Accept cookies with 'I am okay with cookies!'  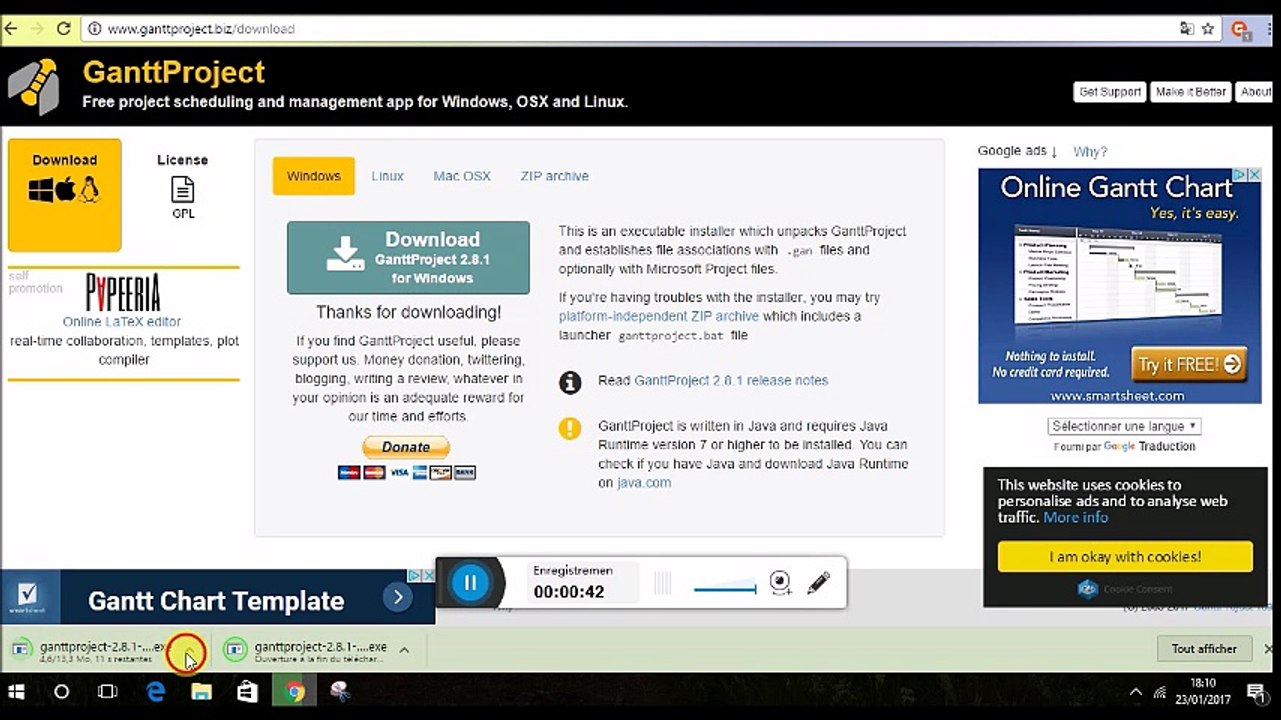click(x=1125, y=557)
